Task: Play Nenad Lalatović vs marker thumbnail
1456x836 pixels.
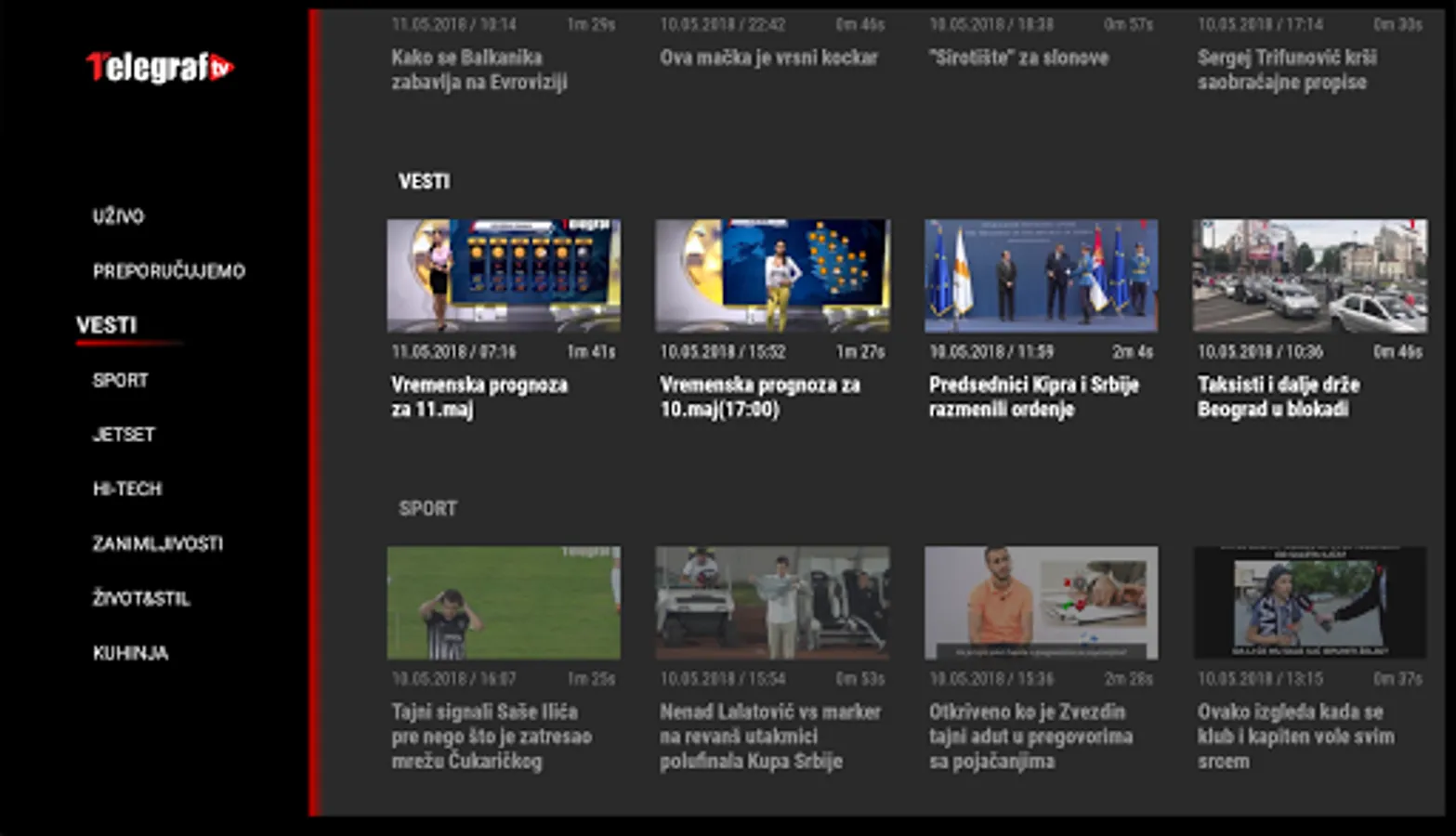Action: click(x=772, y=603)
